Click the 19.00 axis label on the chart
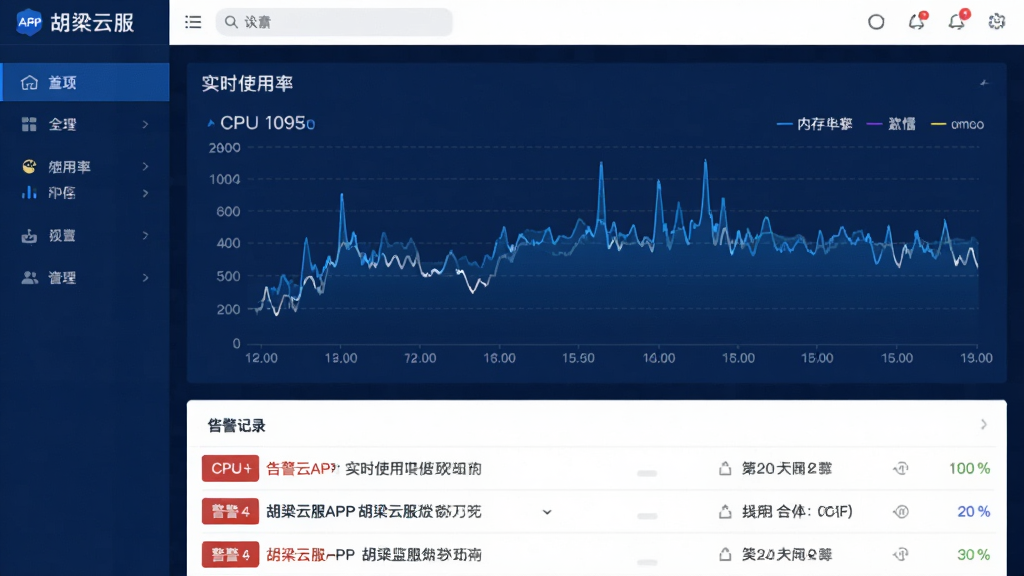Viewport: 1024px width, 576px height. (x=976, y=358)
